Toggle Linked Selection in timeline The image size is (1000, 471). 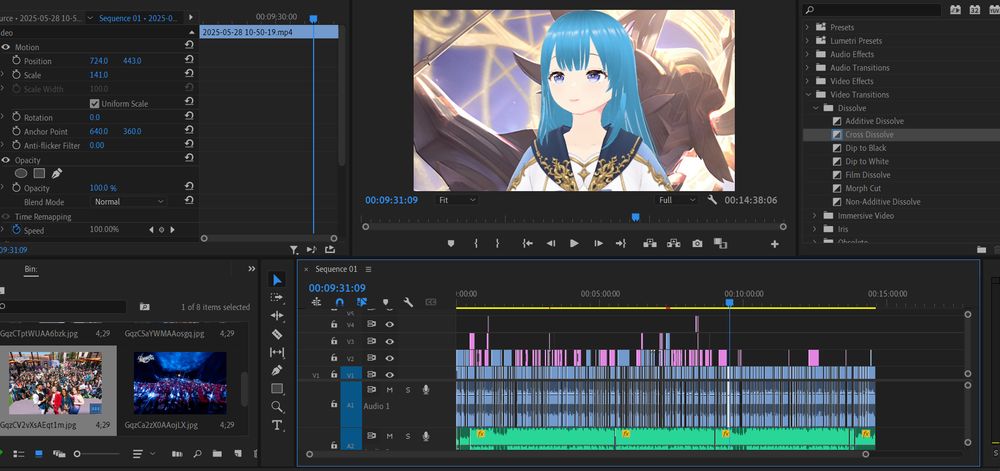point(362,302)
